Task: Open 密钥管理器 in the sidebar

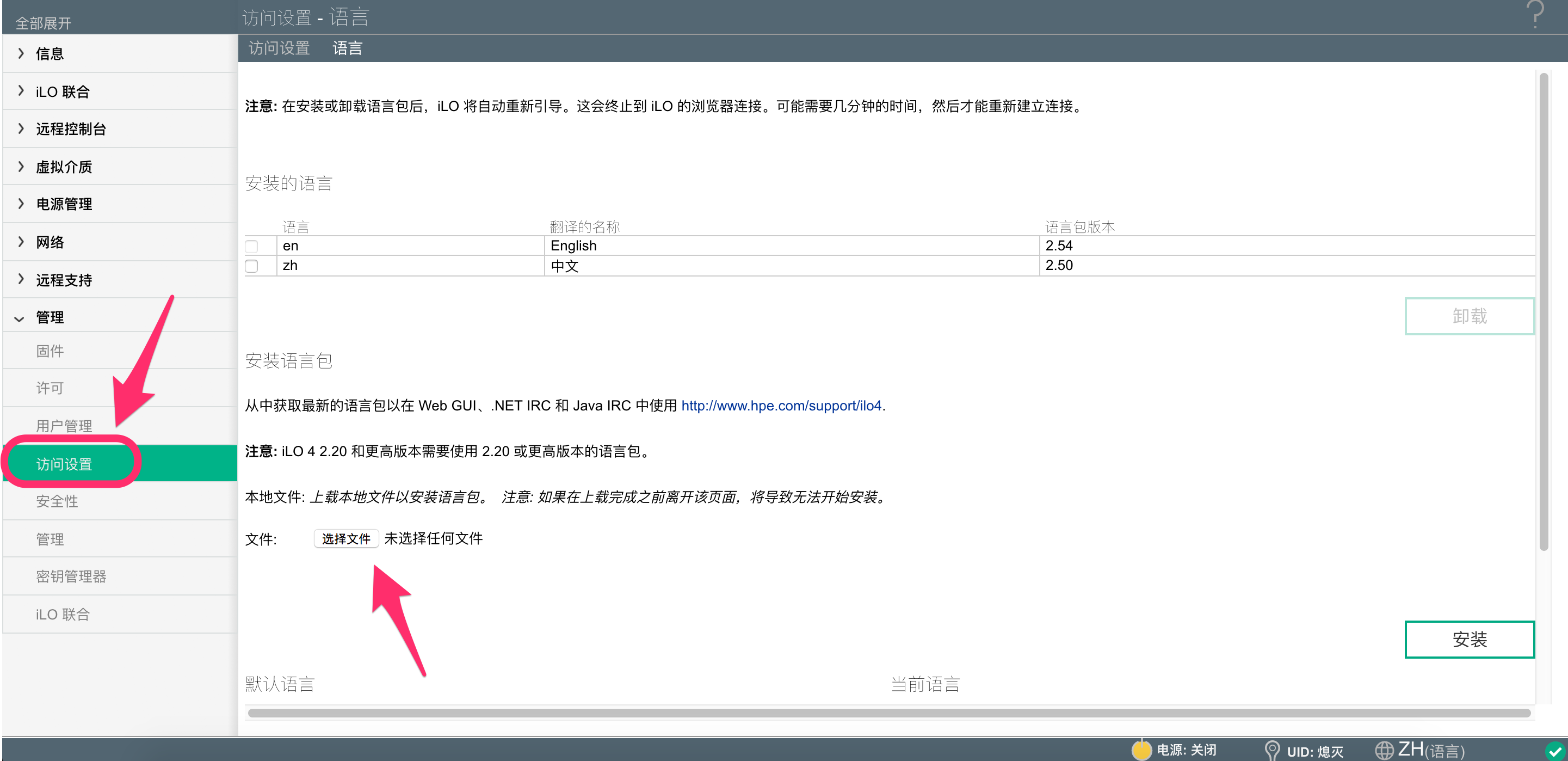Action: coord(120,576)
